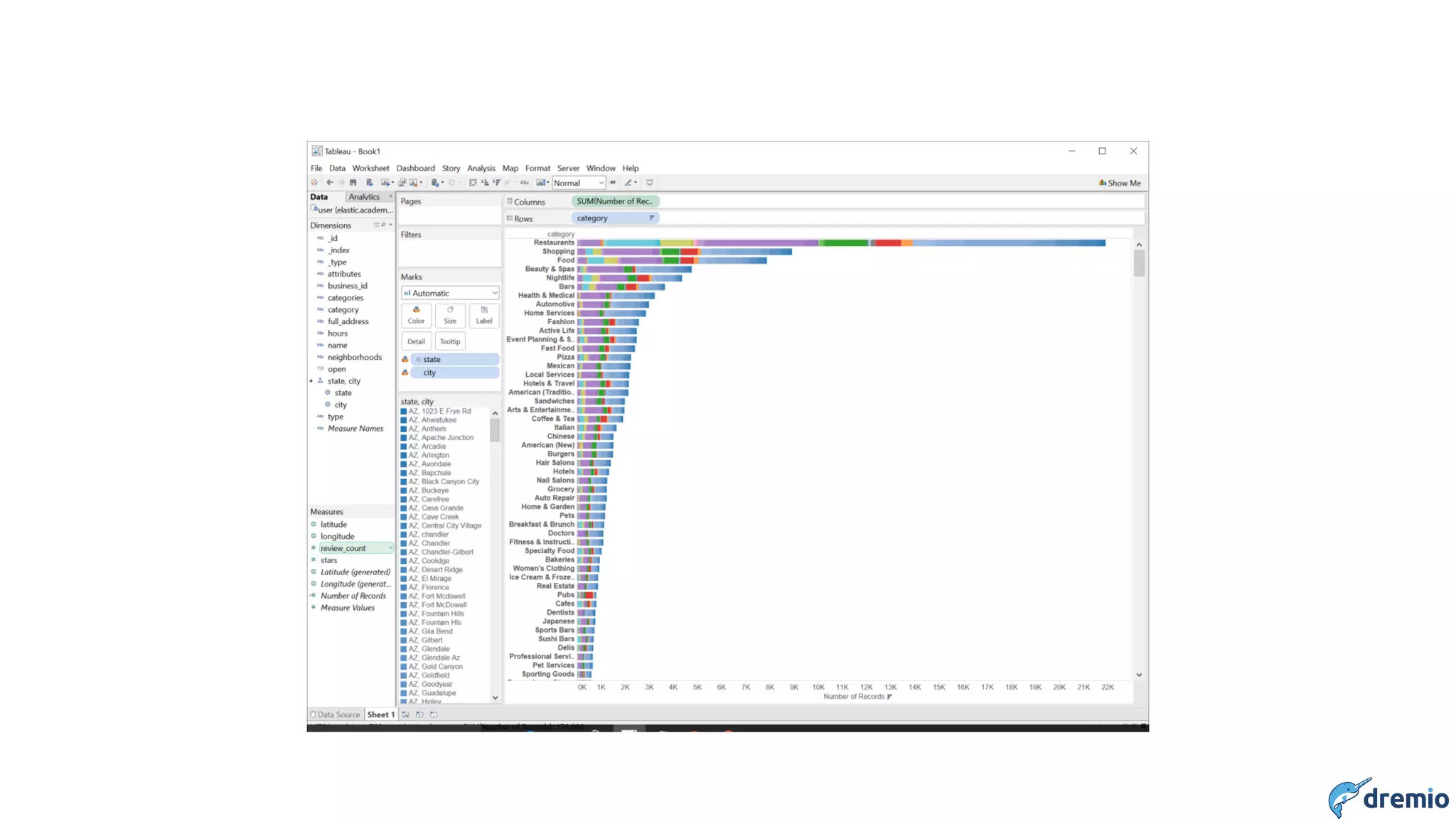Screen dimensions: 1456x819
Task: Click the chart's vertical scrollbar thumb
Action: pos(1139,264)
